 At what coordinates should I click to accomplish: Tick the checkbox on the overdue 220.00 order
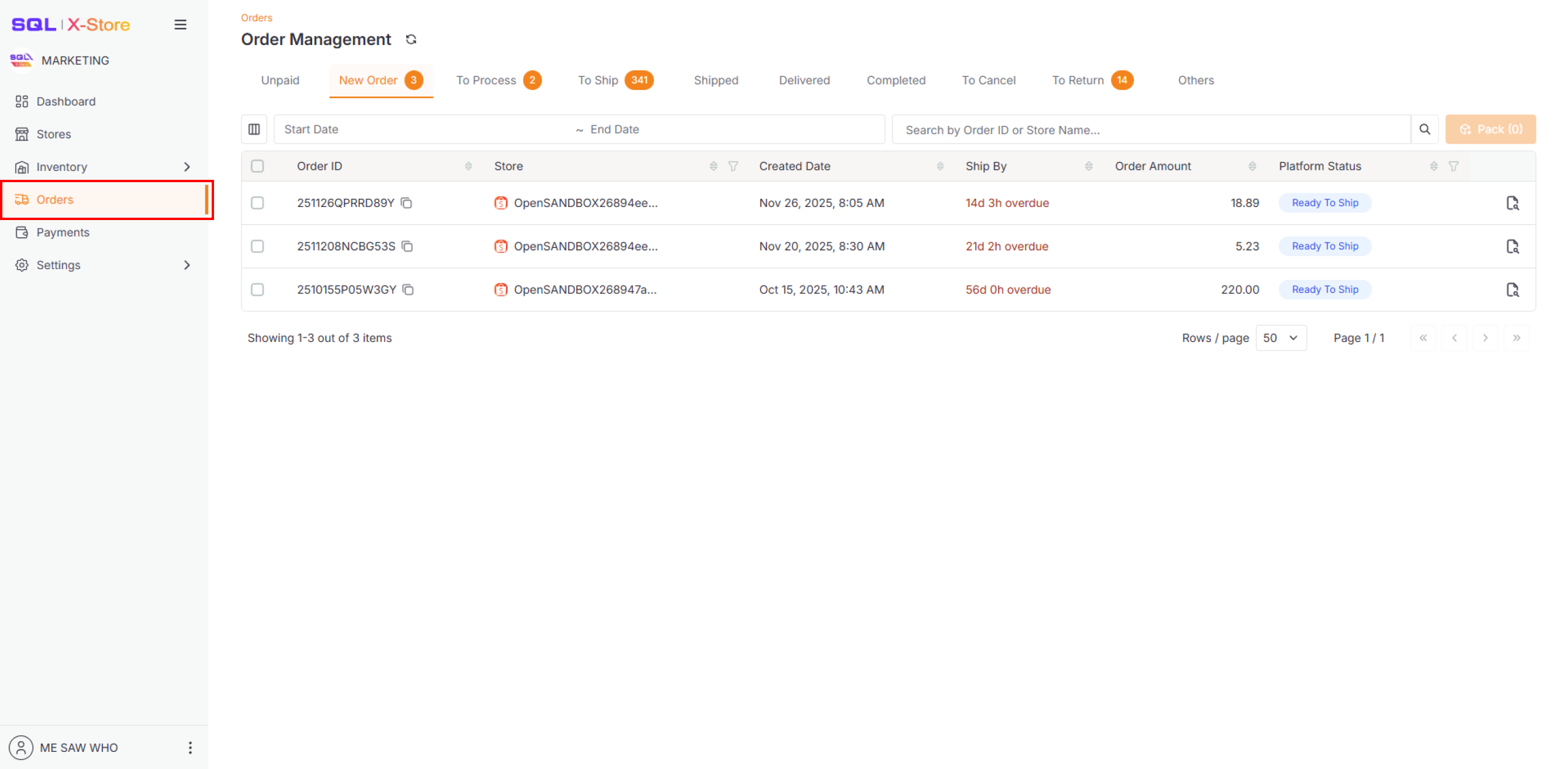point(257,290)
